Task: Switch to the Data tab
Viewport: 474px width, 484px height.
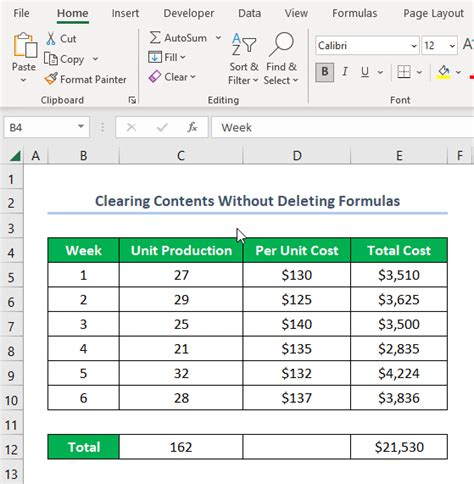Action: (x=249, y=13)
